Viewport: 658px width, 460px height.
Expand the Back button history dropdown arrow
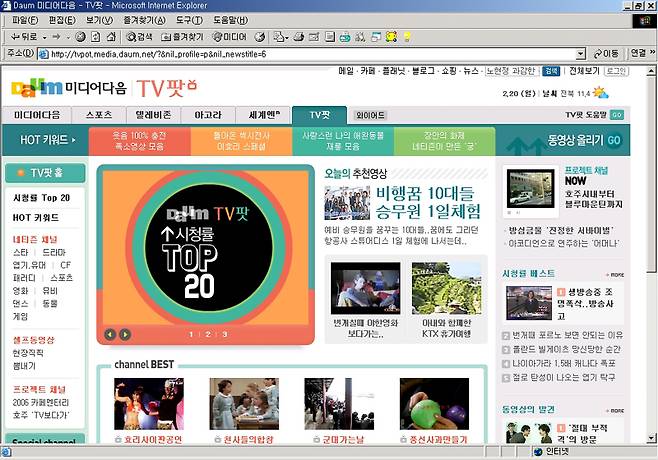42,37
